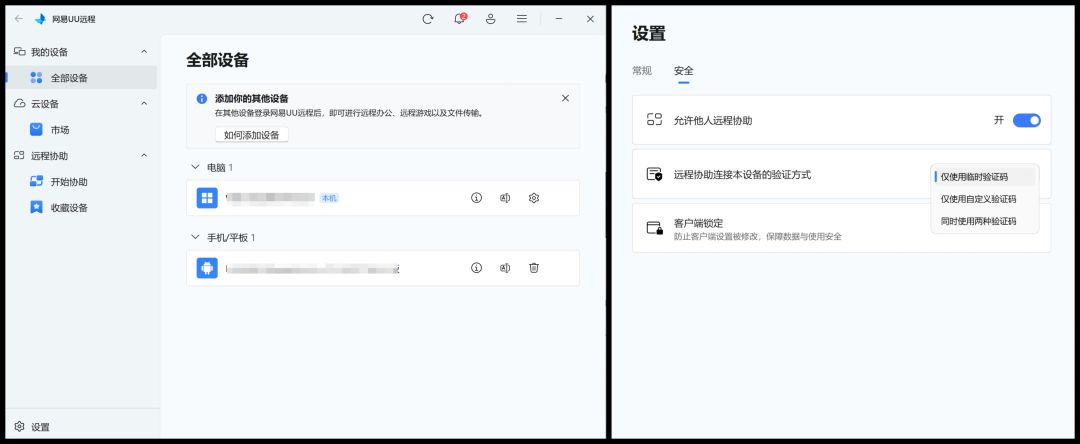This screenshot has width=1080, height=444.
Task: Collapse the 云设备 sidebar section
Action: 144,103
